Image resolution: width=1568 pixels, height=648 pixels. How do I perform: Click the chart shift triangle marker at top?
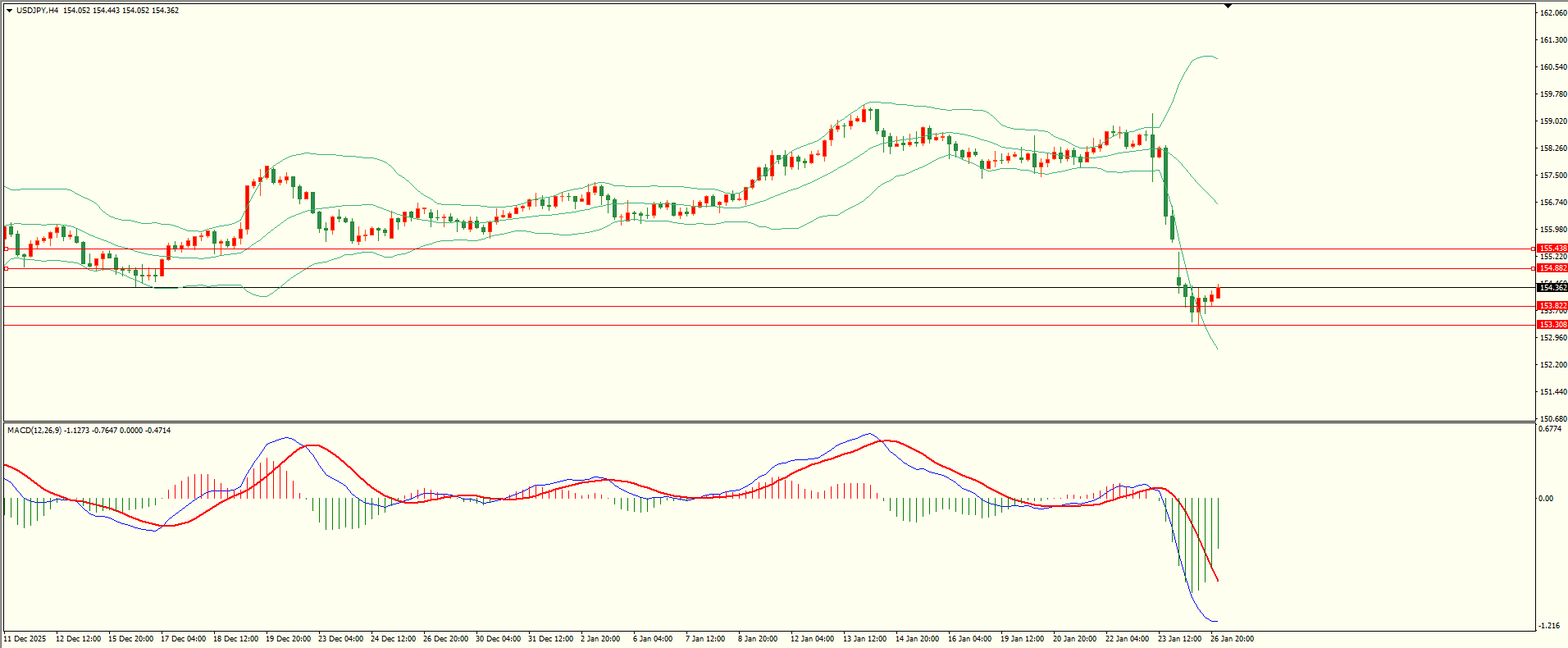[x=1228, y=6]
